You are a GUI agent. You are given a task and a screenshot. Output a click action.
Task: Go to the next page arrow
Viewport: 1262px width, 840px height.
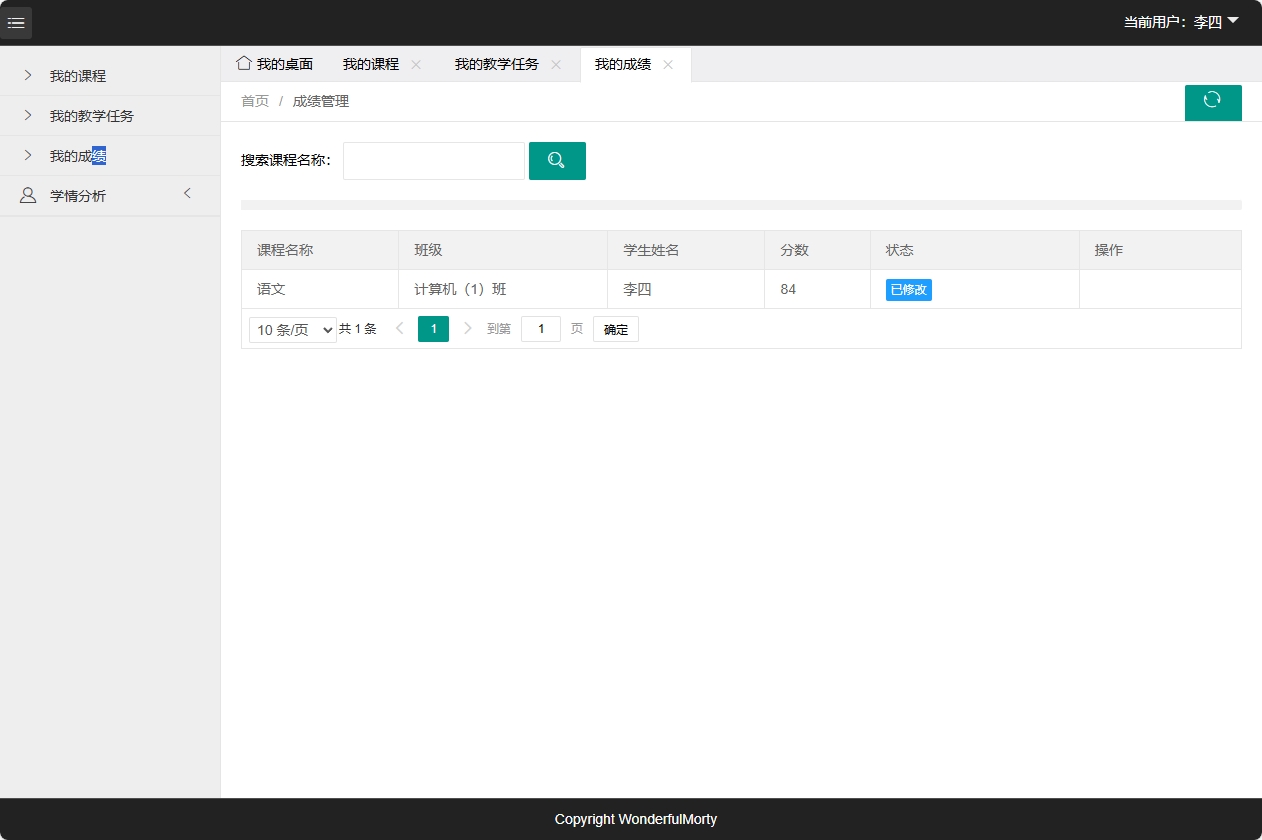467,328
